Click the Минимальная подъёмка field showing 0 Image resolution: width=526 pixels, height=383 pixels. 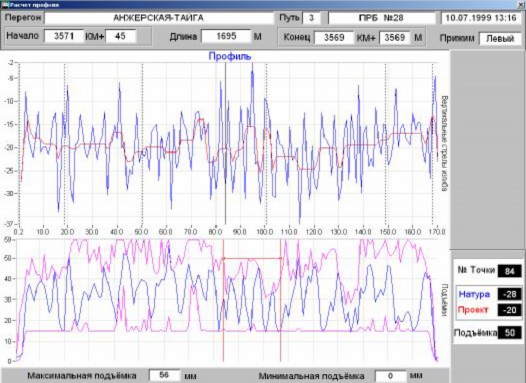390,376
